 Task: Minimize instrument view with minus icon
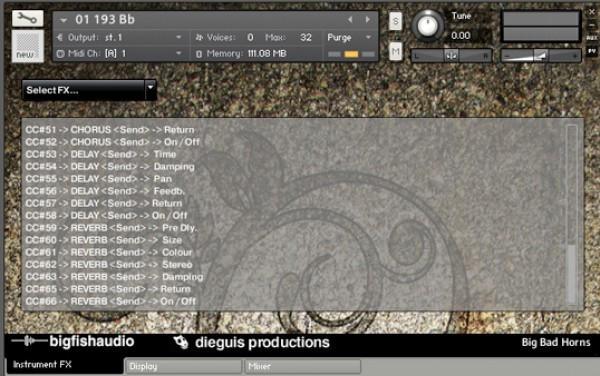[x=592, y=25]
